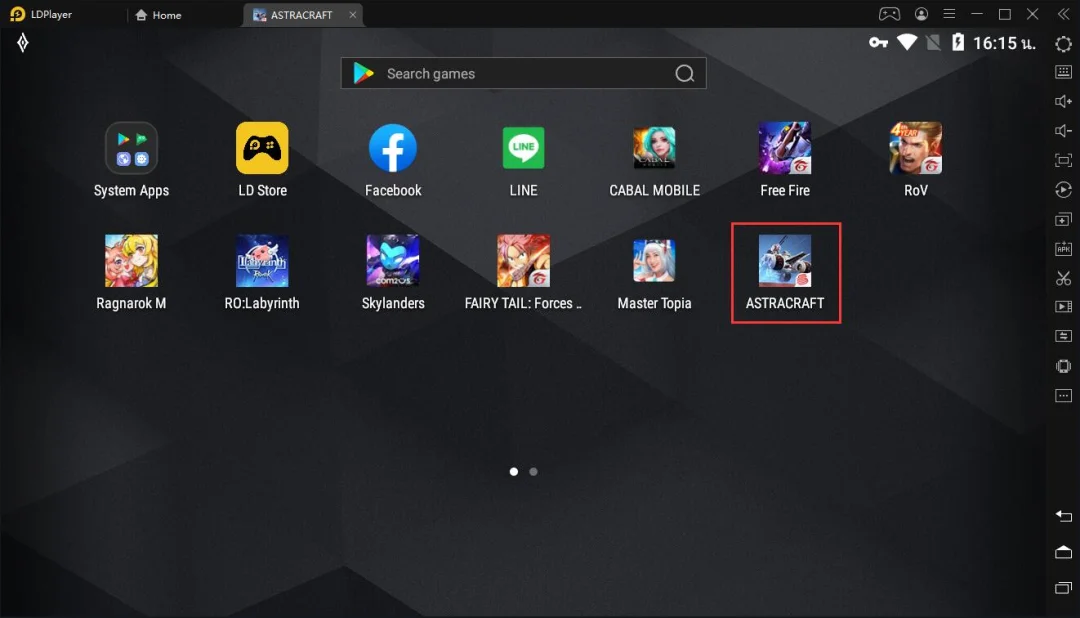Launch the Free Fire game
This screenshot has width=1080, height=618.
[x=785, y=148]
